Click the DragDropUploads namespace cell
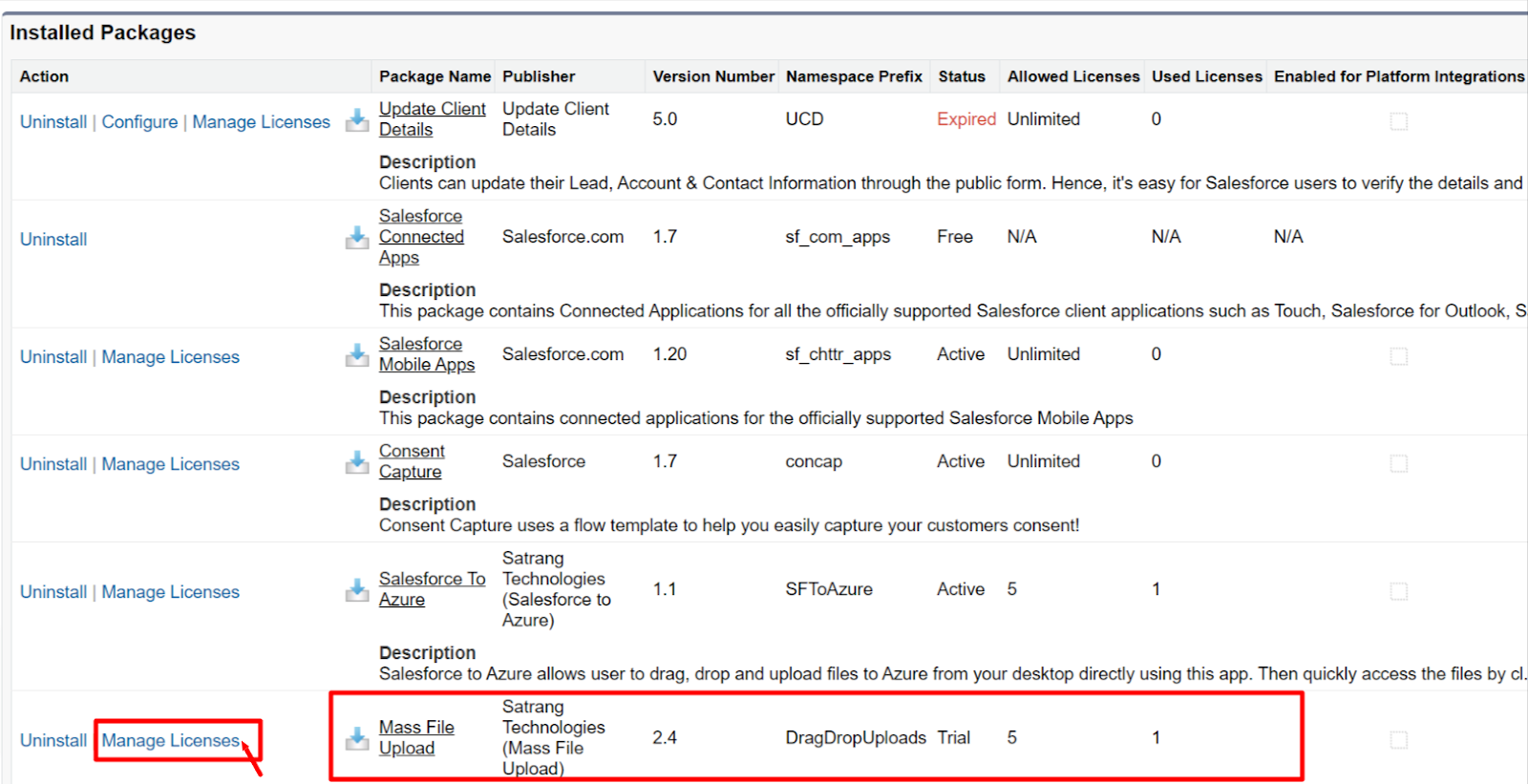Viewport: 1528px width, 784px height. [x=856, y=738]
